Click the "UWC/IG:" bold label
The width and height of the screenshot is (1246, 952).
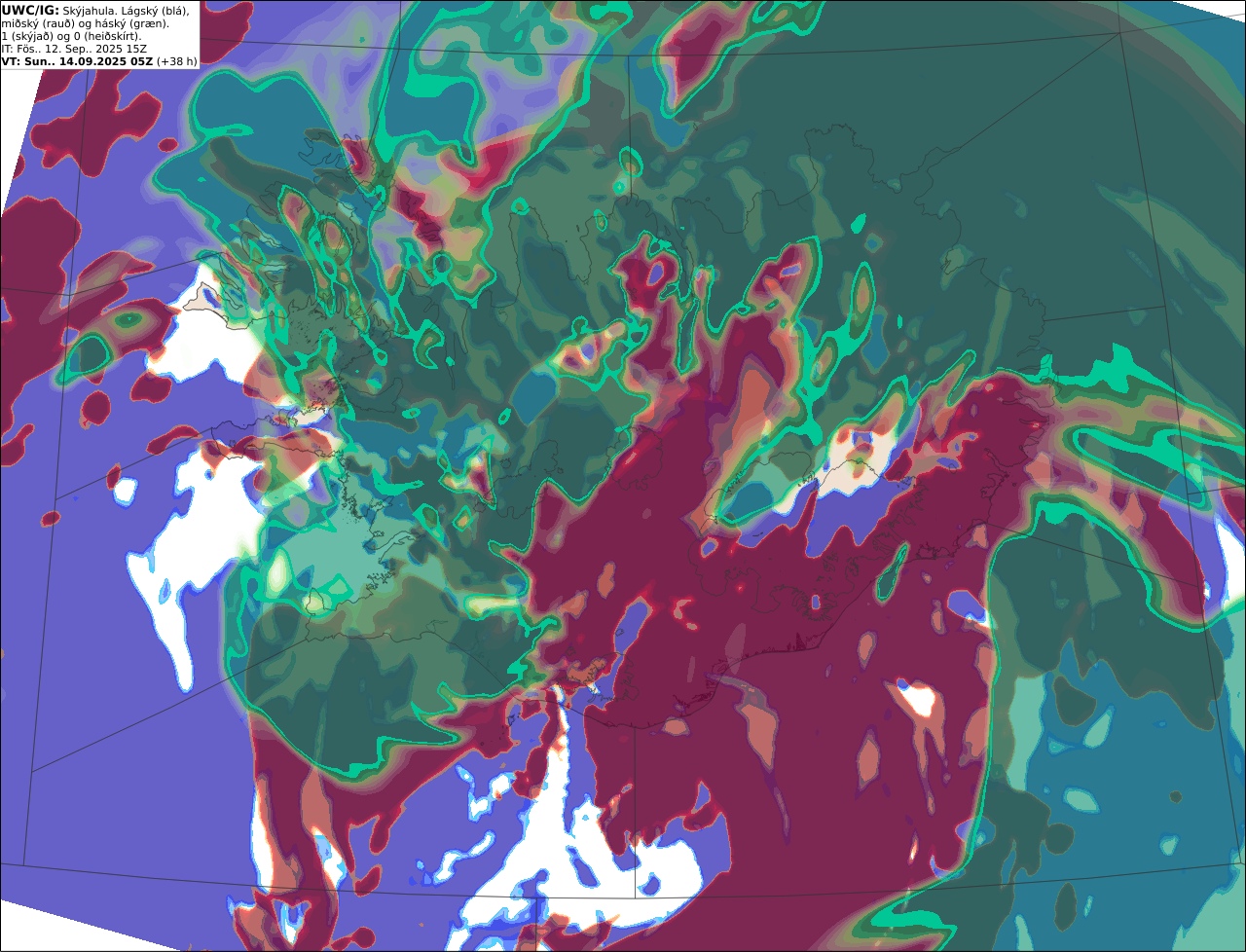(30, 10)
